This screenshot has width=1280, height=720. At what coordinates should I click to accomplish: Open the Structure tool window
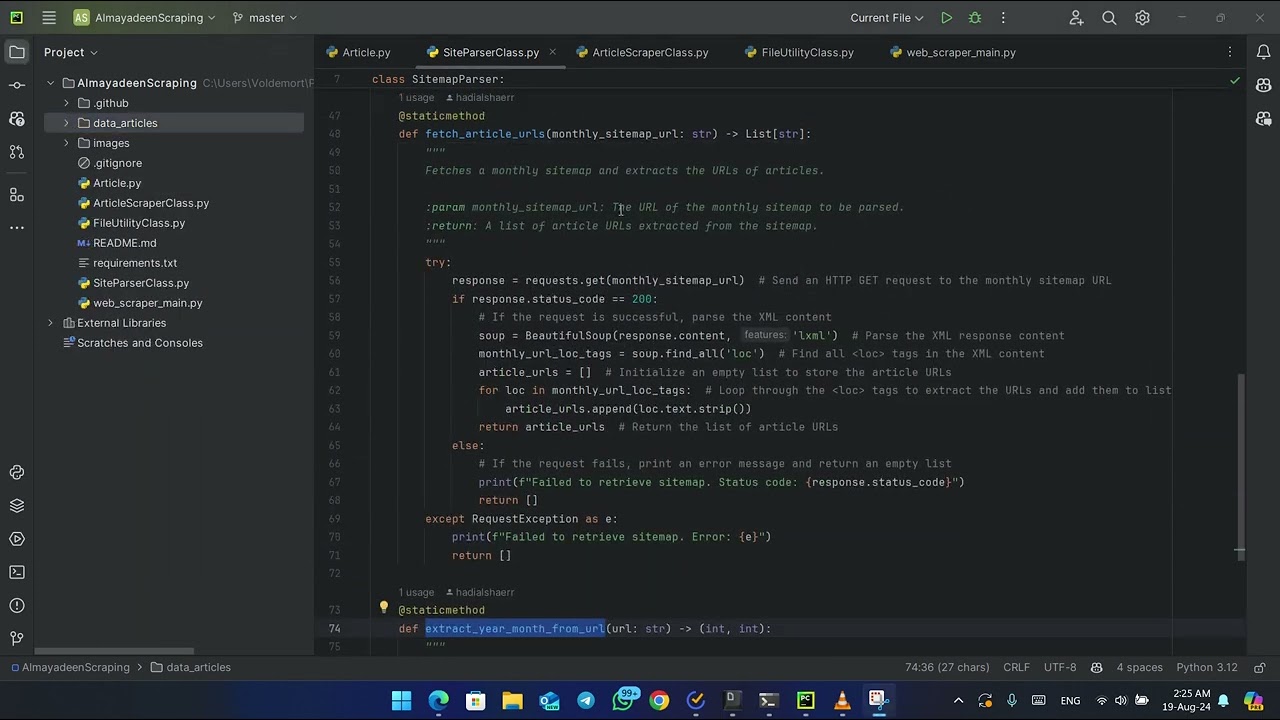(16, 194)
